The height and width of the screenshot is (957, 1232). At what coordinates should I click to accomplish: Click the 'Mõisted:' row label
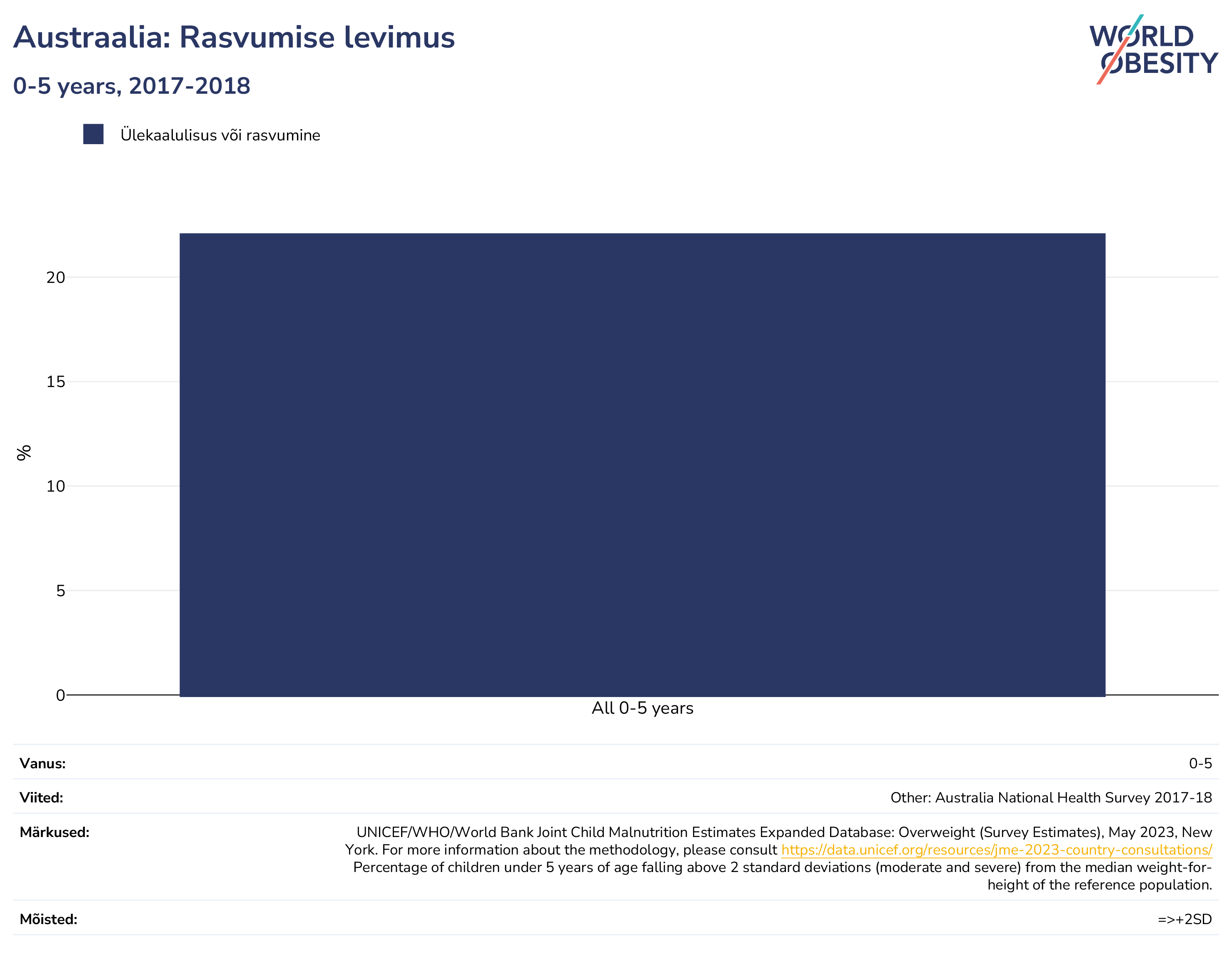48,919
